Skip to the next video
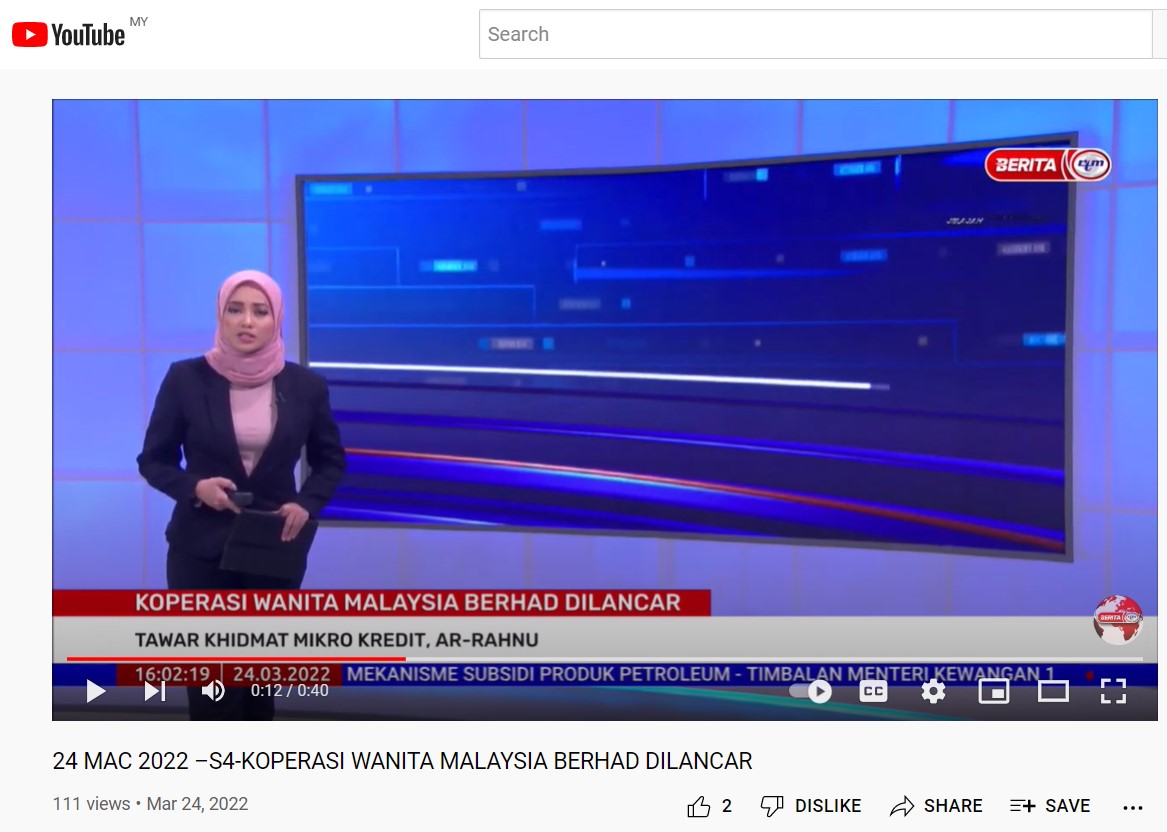Image resolution: width=1167 pixels, height=832 pixels. pos(155,691)
